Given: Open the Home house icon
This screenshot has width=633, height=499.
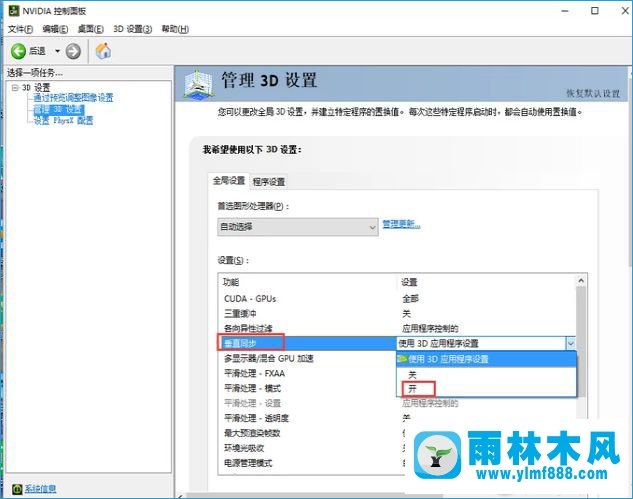Looking at the screenshot, I should [103, 51].
